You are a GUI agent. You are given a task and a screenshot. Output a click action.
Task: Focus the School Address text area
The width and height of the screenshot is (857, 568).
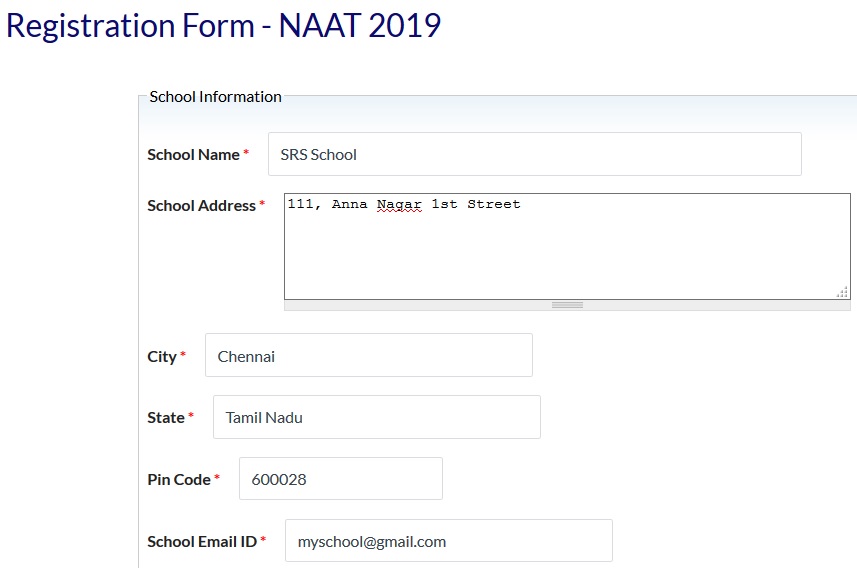pyautogui.click(x=566, y=246)
